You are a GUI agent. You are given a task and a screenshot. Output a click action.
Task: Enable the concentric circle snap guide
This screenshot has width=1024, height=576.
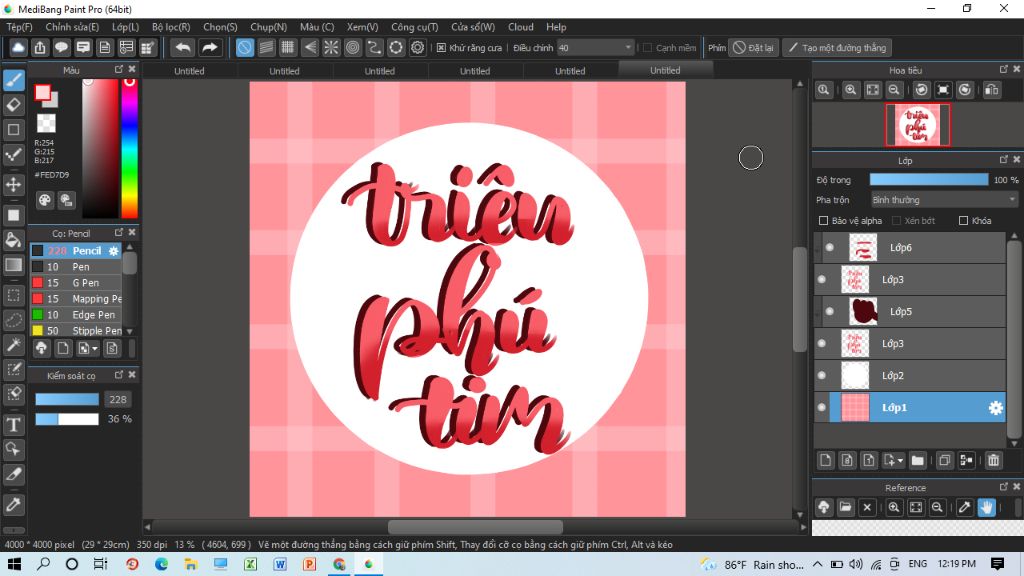[x=353, y=48]
